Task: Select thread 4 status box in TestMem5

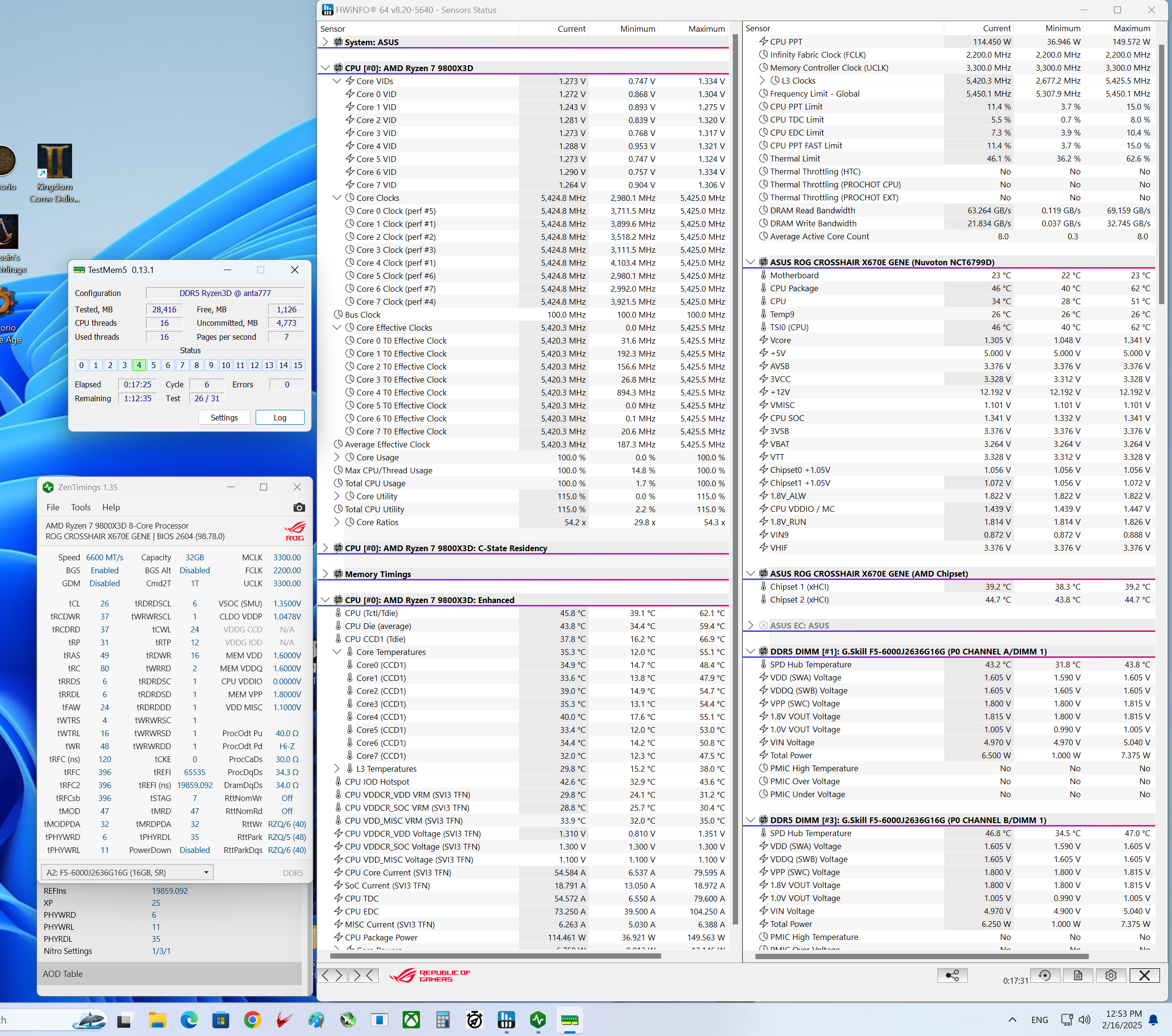Action: 139,365
